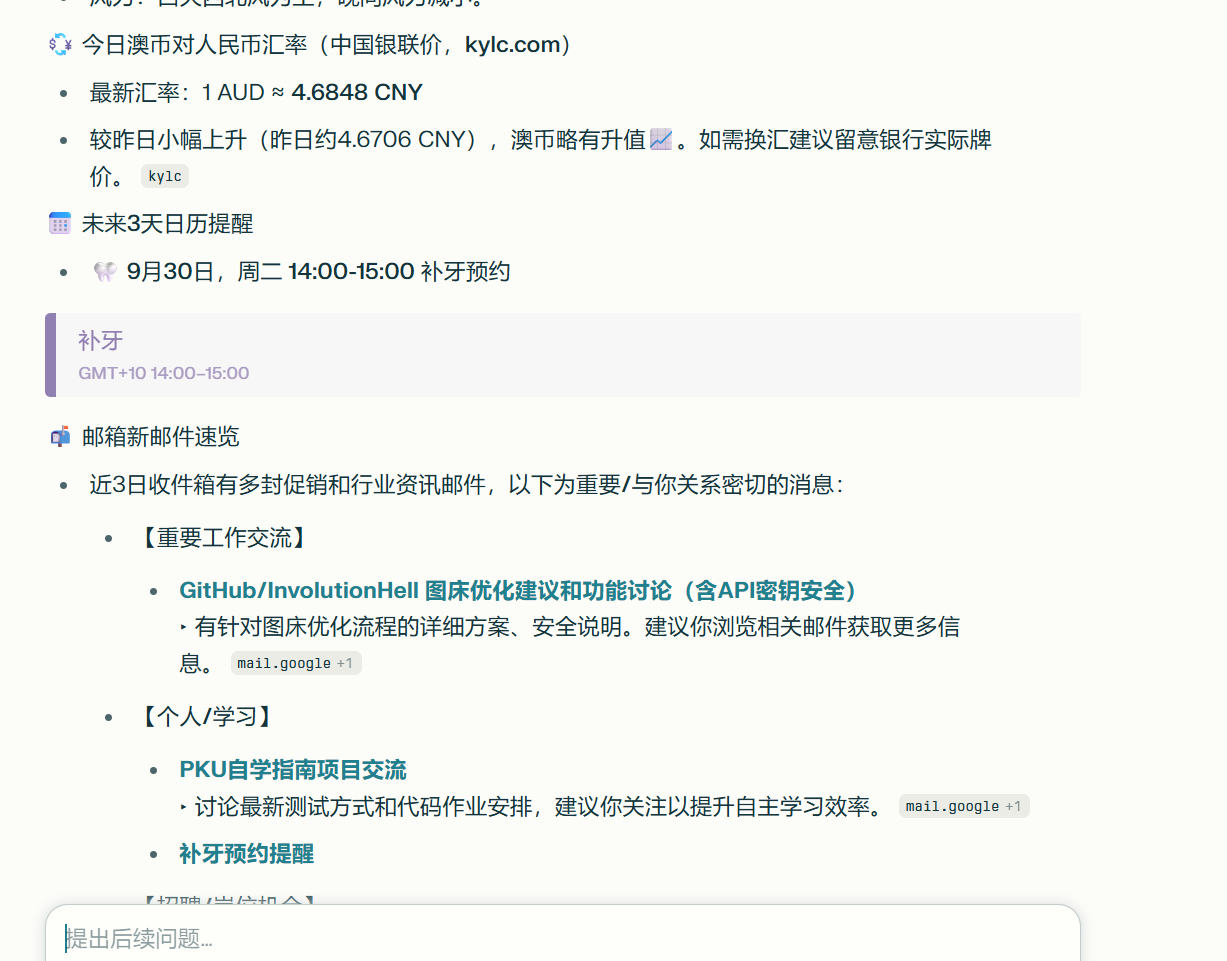This screenshot has height=961, width=1227.
Task: Open the 补牙 calendar event card
Action: [563, 355]
